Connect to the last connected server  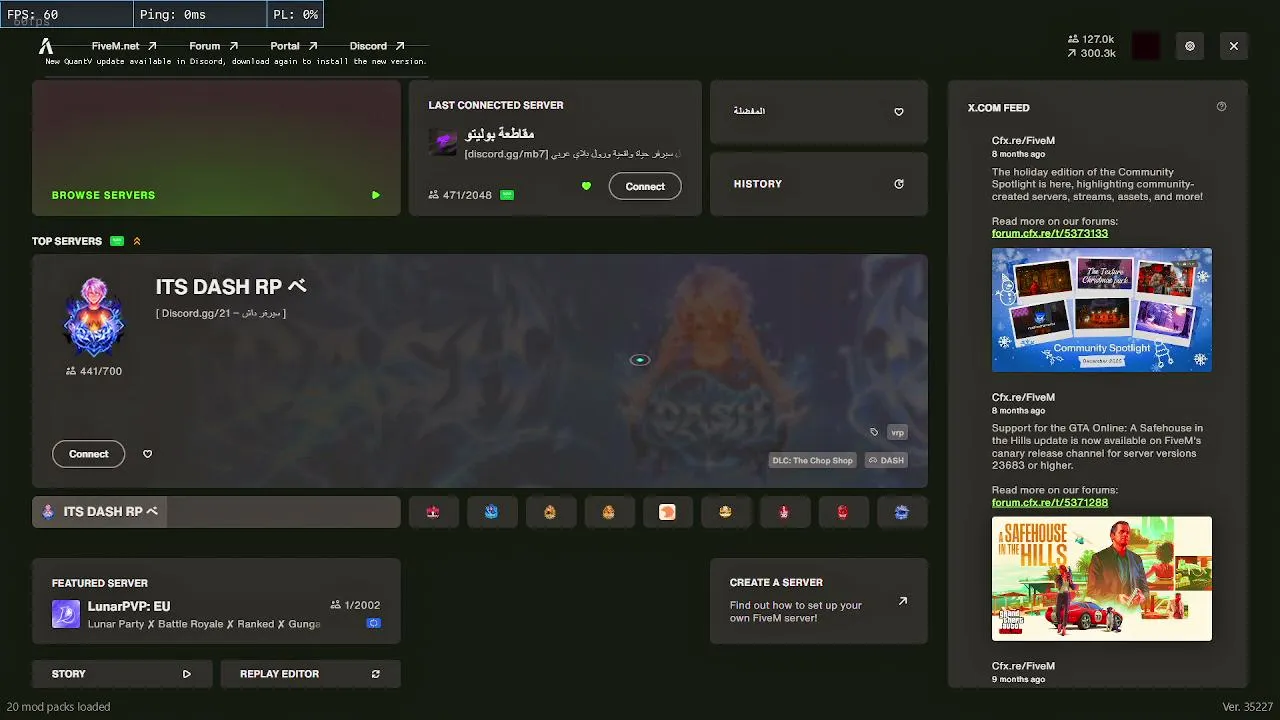coord(645,186)
